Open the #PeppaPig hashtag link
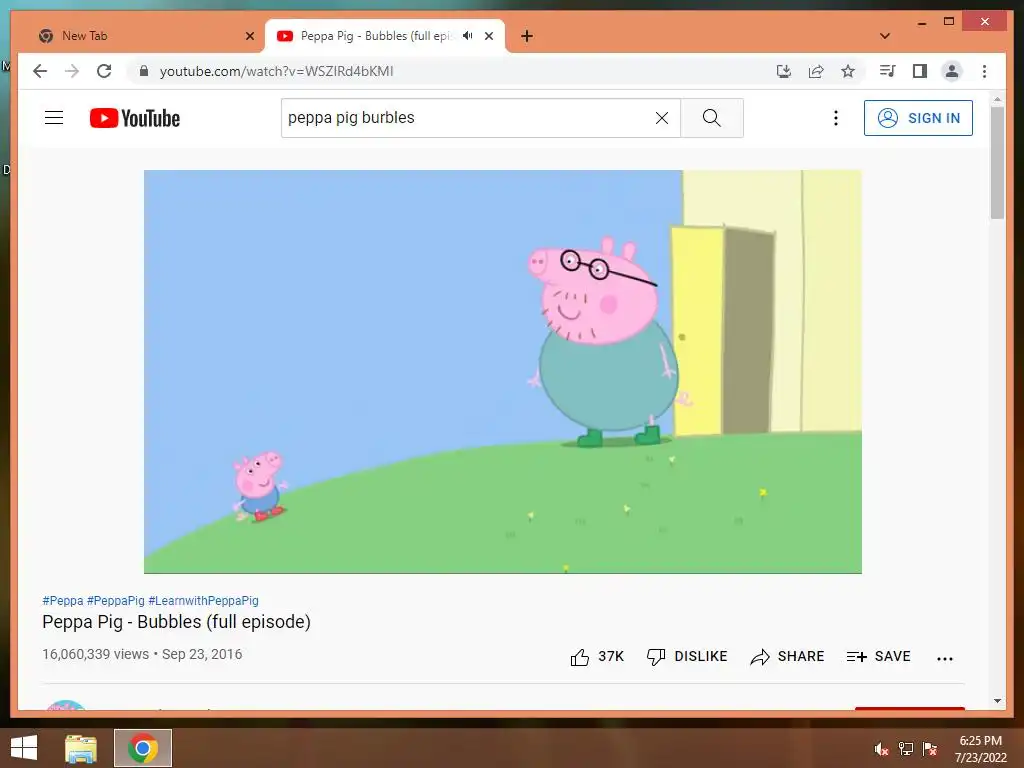Screen dimensions: 1024x768 (116, 601)
